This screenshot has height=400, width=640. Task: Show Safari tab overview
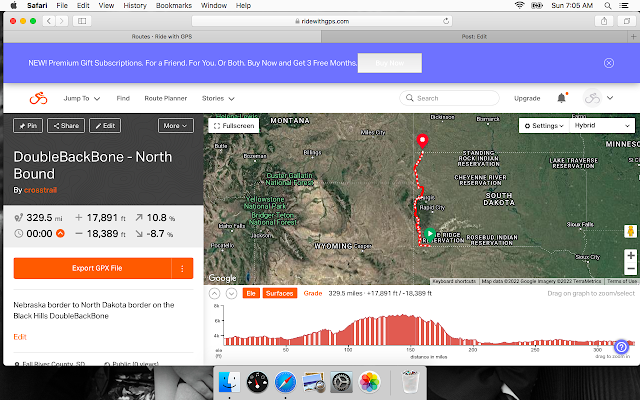[x=627, y=21]
